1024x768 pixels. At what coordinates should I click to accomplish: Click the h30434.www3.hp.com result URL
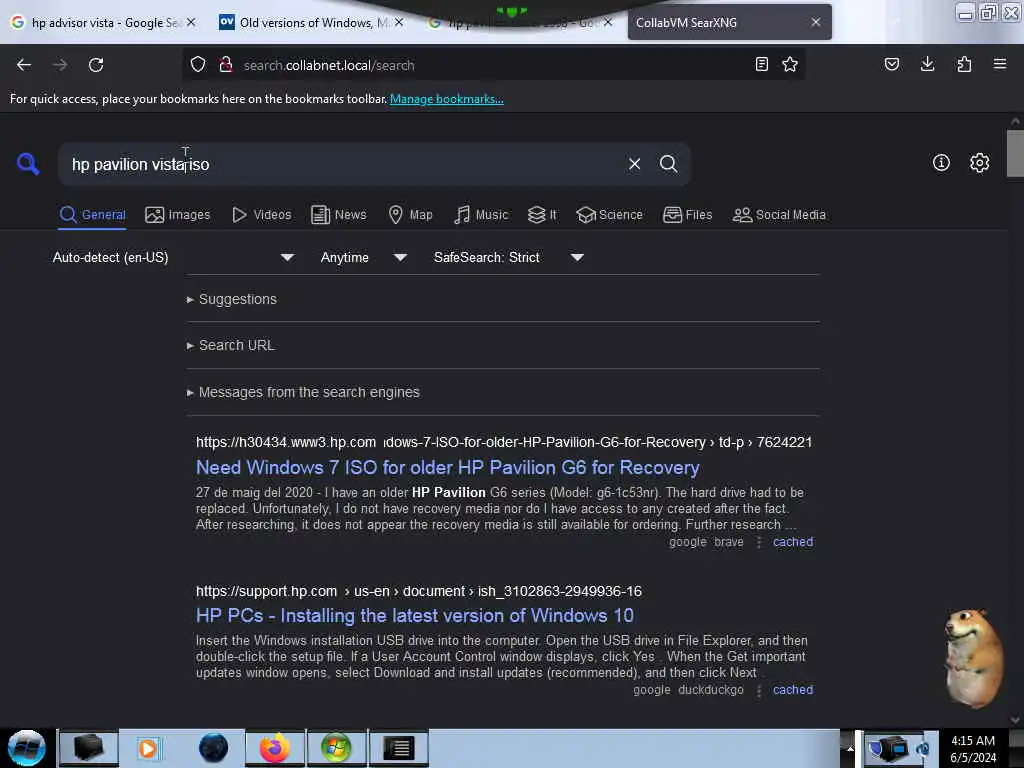click(504, 442)
